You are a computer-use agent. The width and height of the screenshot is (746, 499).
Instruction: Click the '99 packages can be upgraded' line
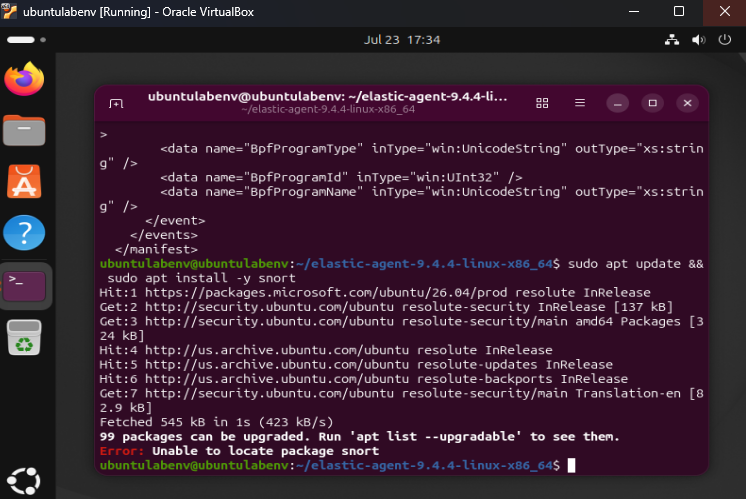pos(359,437)
